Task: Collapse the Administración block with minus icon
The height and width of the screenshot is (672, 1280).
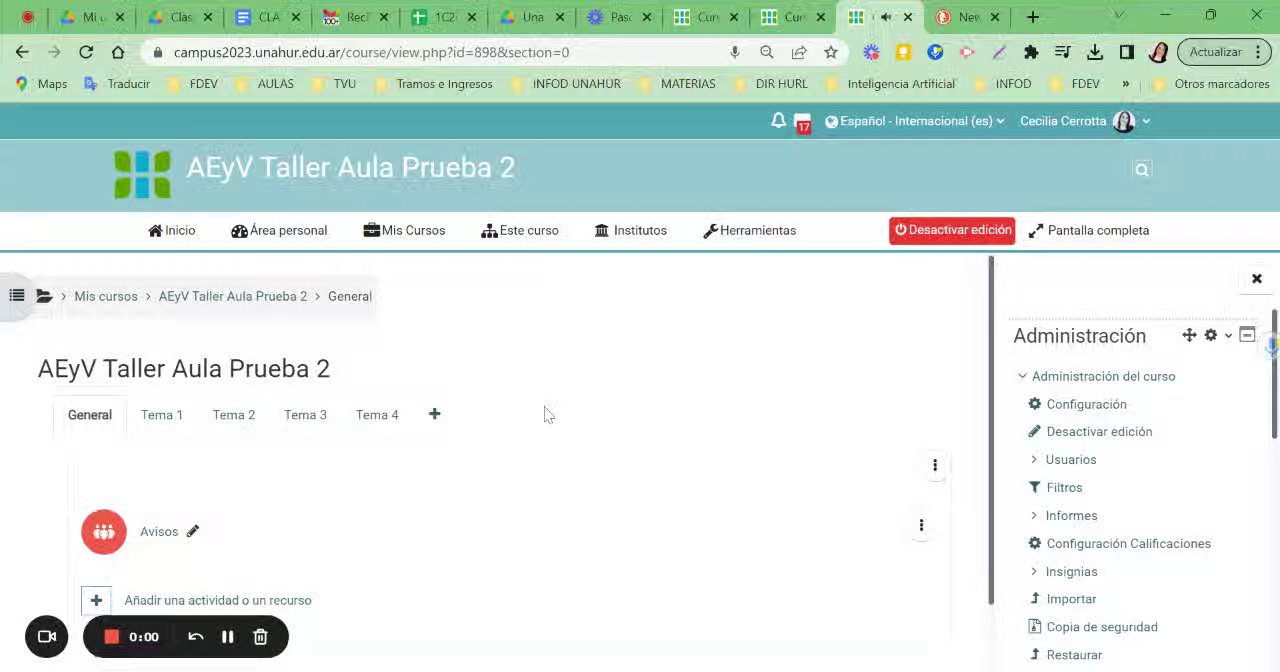Action: click(1247, 335)
